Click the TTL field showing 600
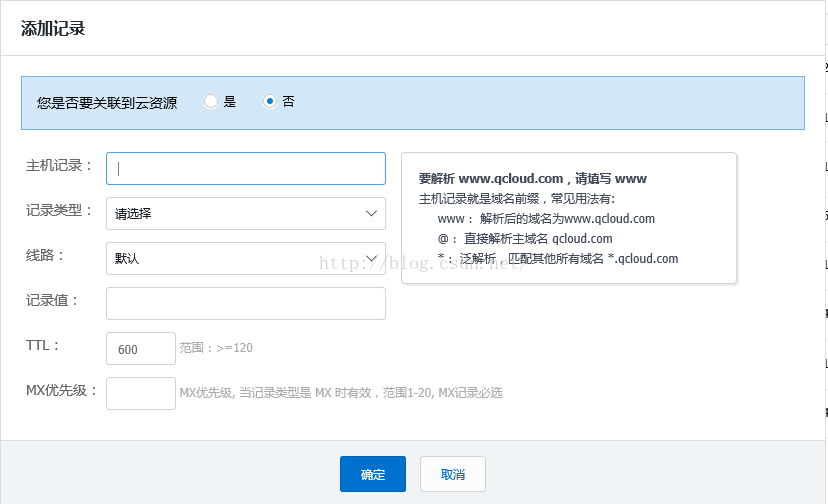 click(141, 348)
